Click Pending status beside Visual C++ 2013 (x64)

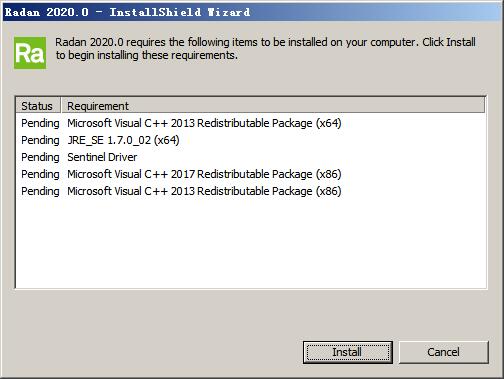coord(40,123)
